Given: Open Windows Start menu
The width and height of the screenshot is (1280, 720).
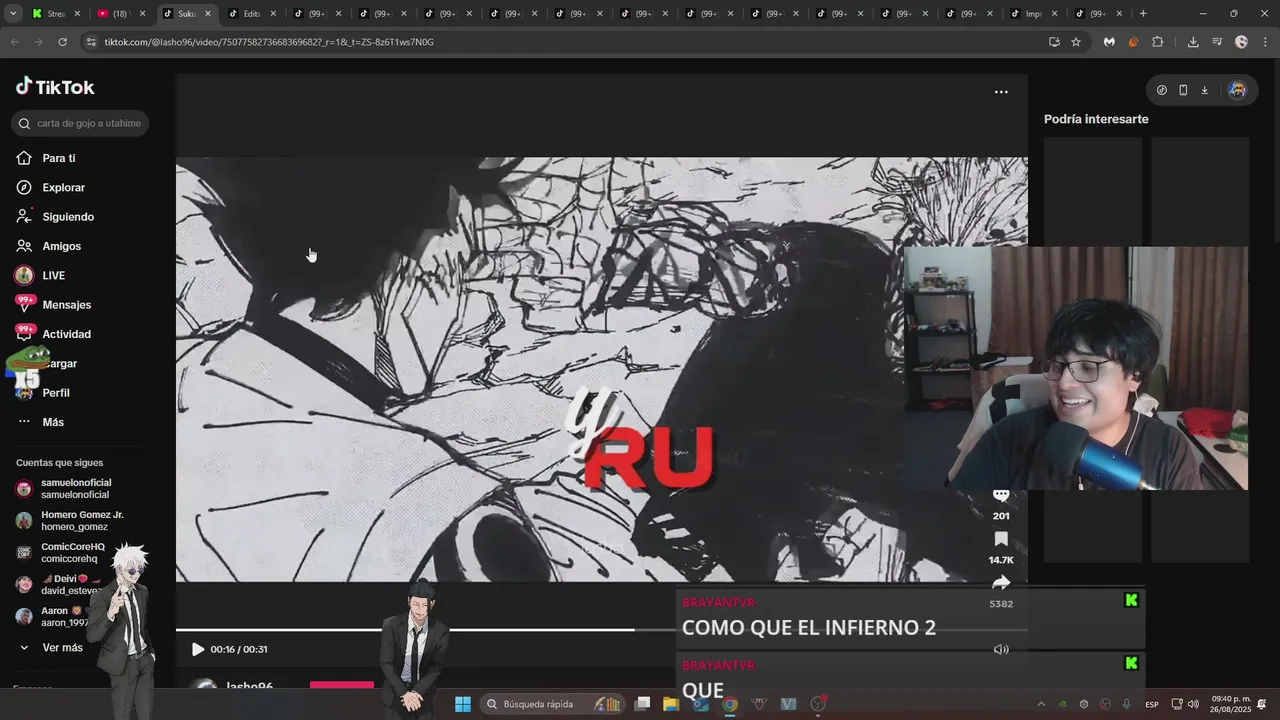Looking at the screenshot, I should [x=463, y=704].
